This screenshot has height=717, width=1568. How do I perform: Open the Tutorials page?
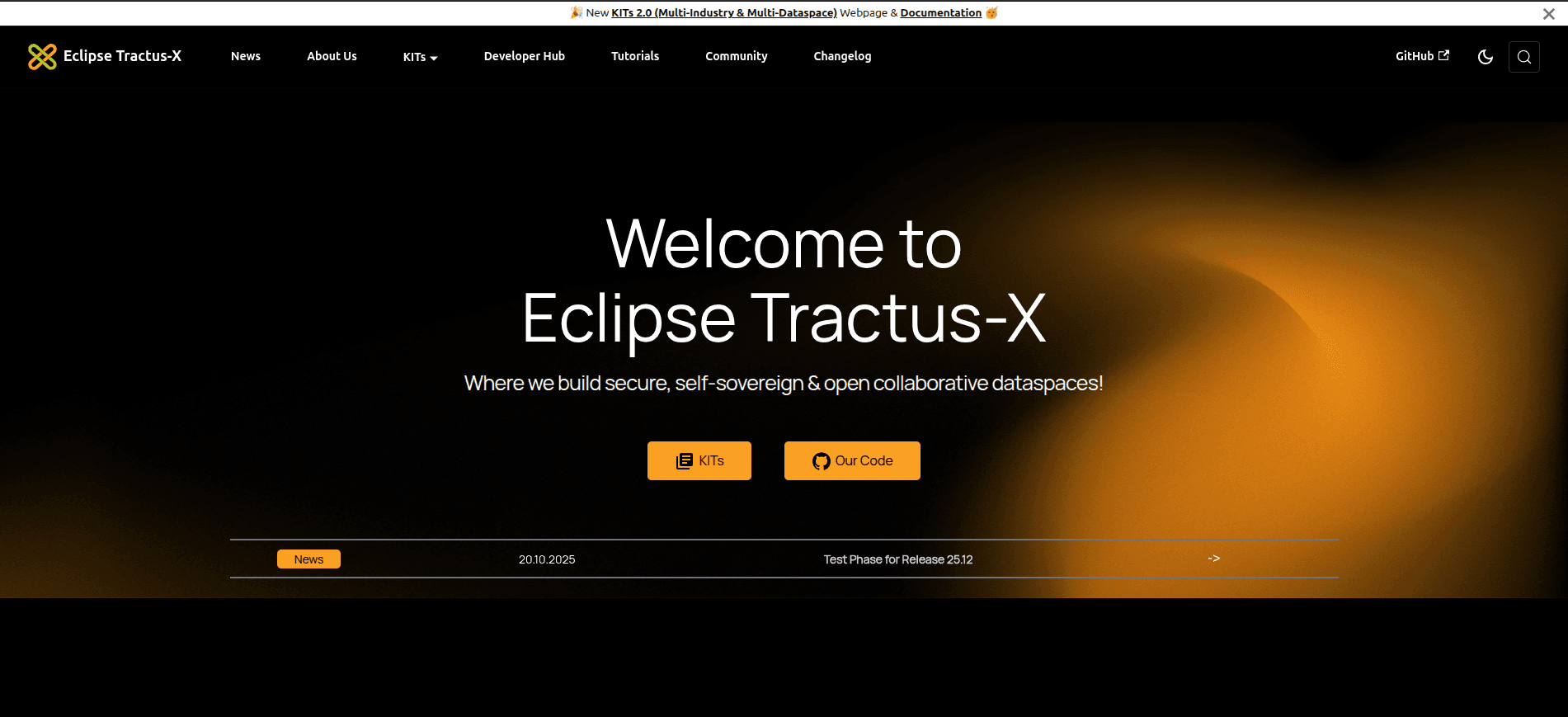point(635,56)
